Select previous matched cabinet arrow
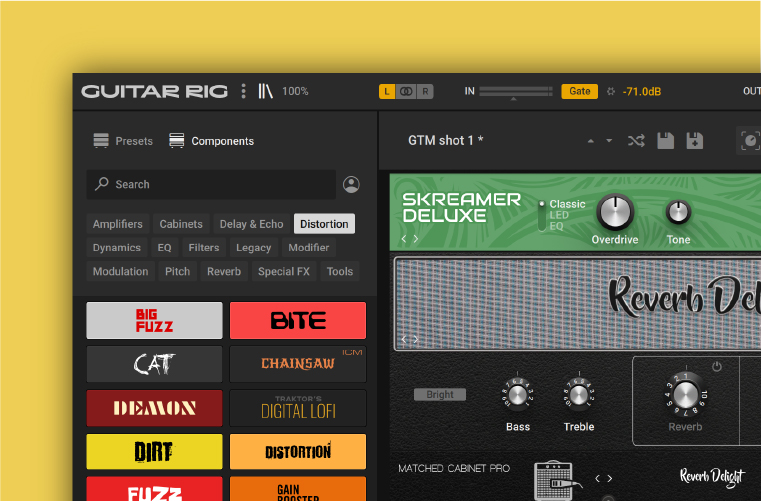The image size is (761, 501). pos(597,479)
